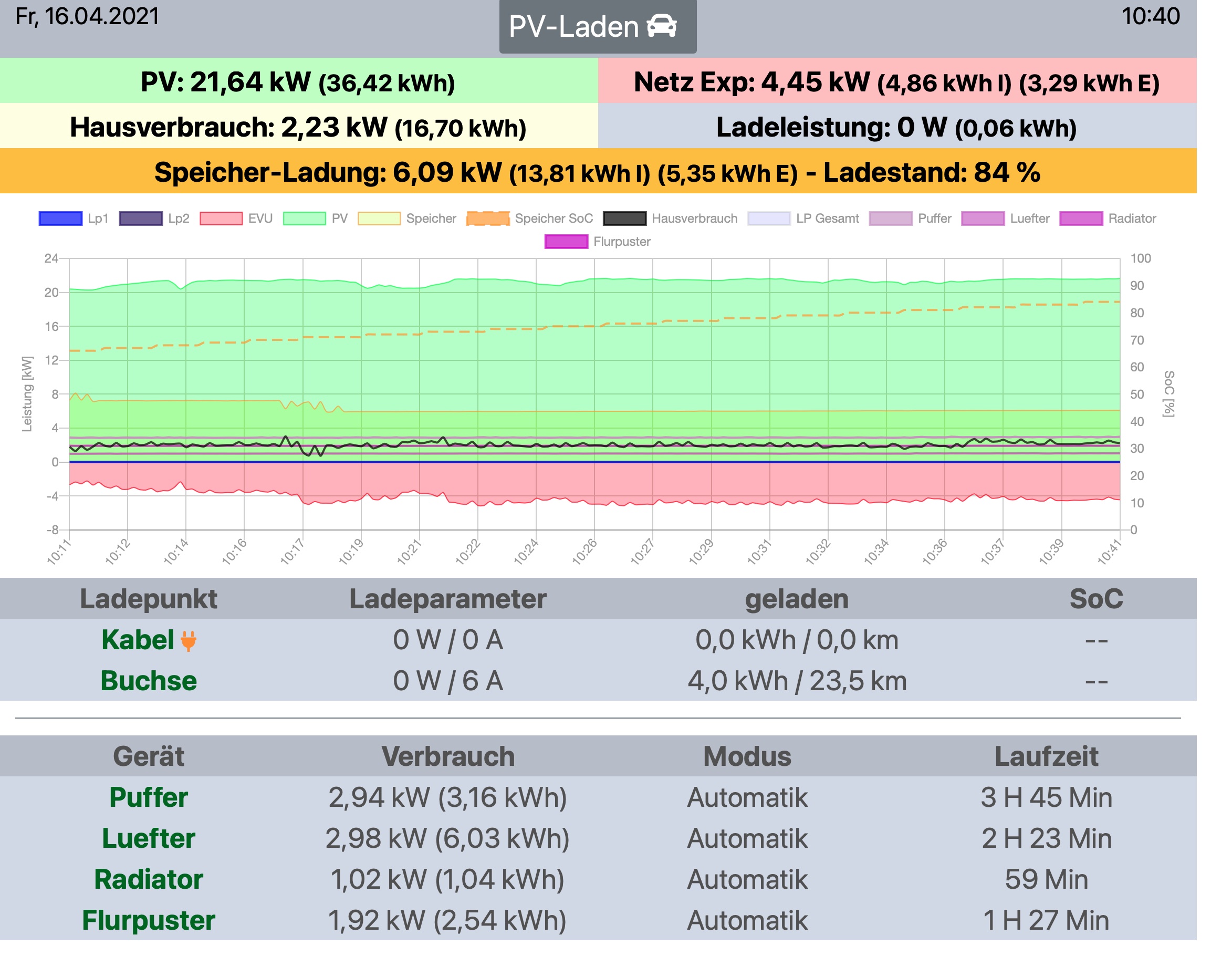Open Kabel charge point settings
This screenshot has height=956, width=1232.
[138, 640]
